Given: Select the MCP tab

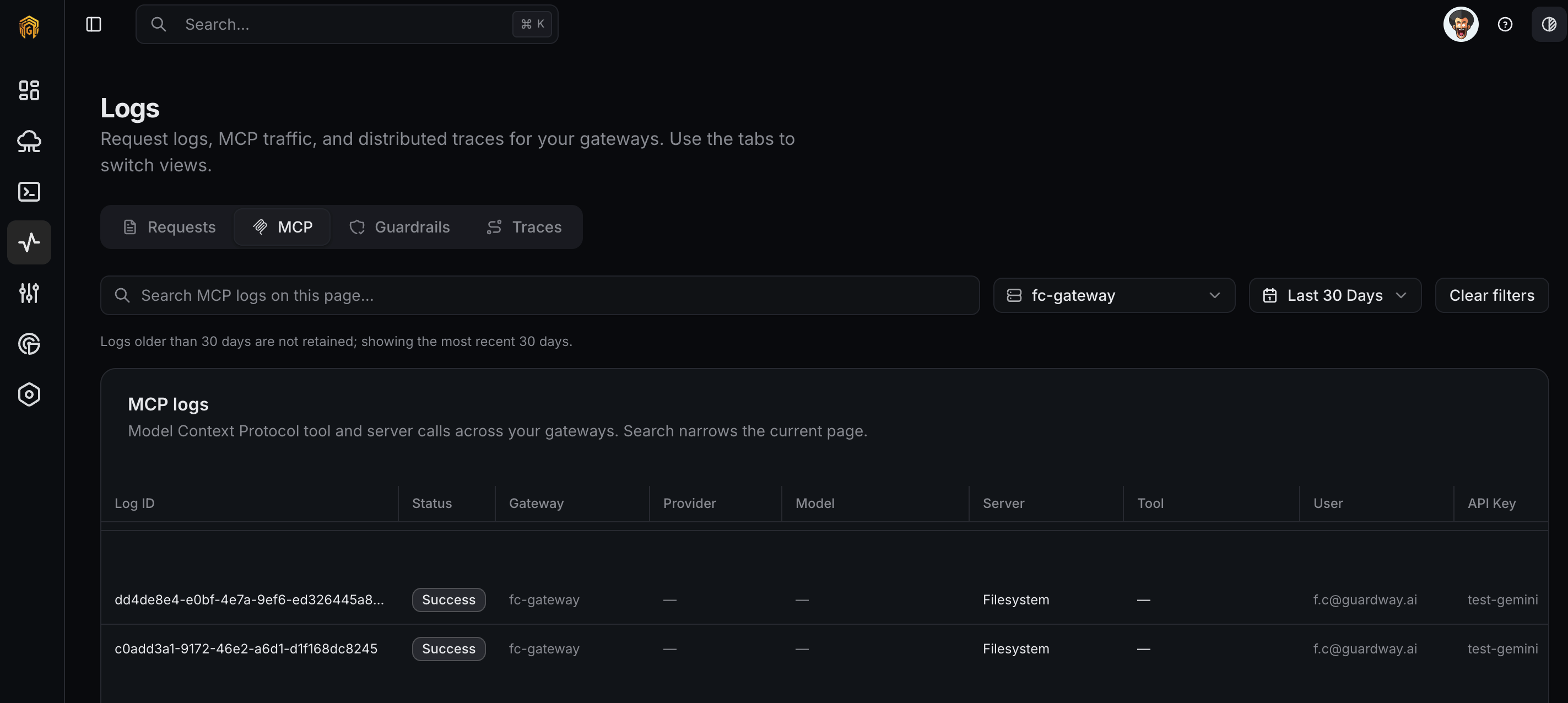Looking at the screenshot, I should pyautogui.click(x=283, y=227).
